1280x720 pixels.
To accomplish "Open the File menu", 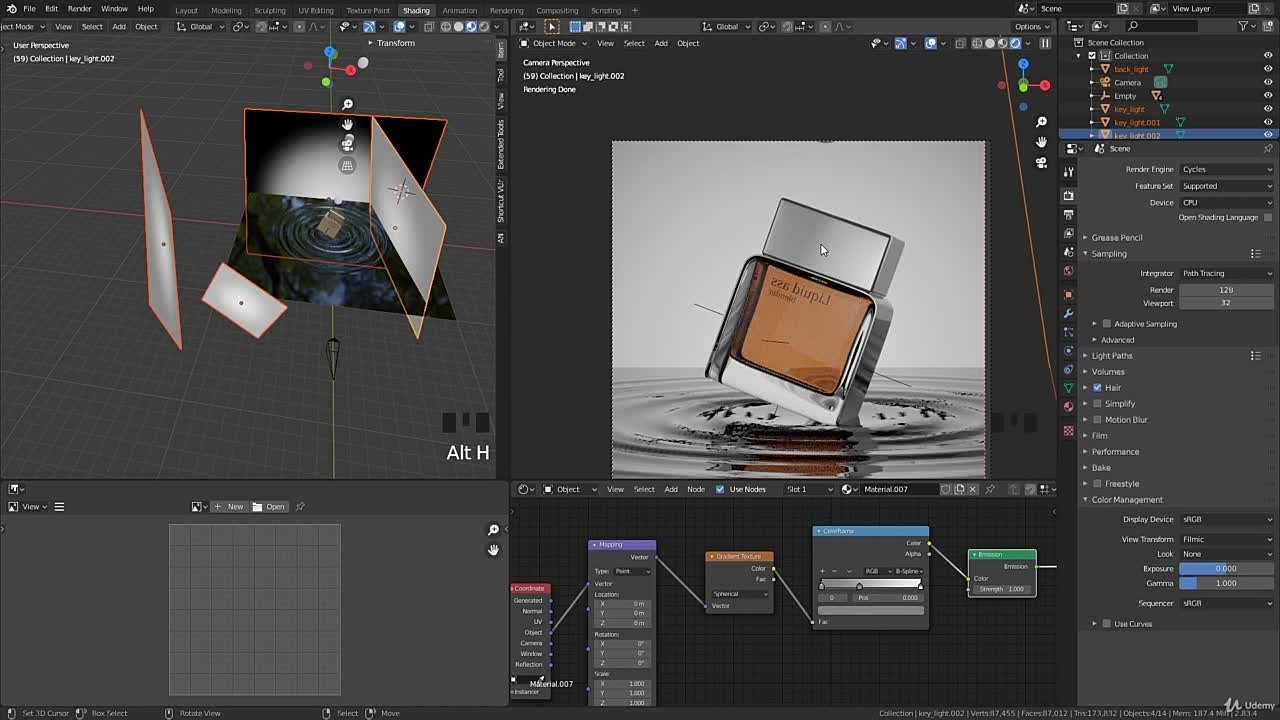I will point(30,9).
